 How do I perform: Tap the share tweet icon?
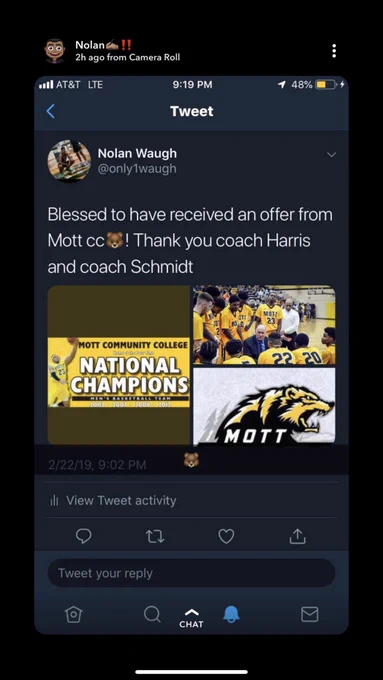pos(298,536)
